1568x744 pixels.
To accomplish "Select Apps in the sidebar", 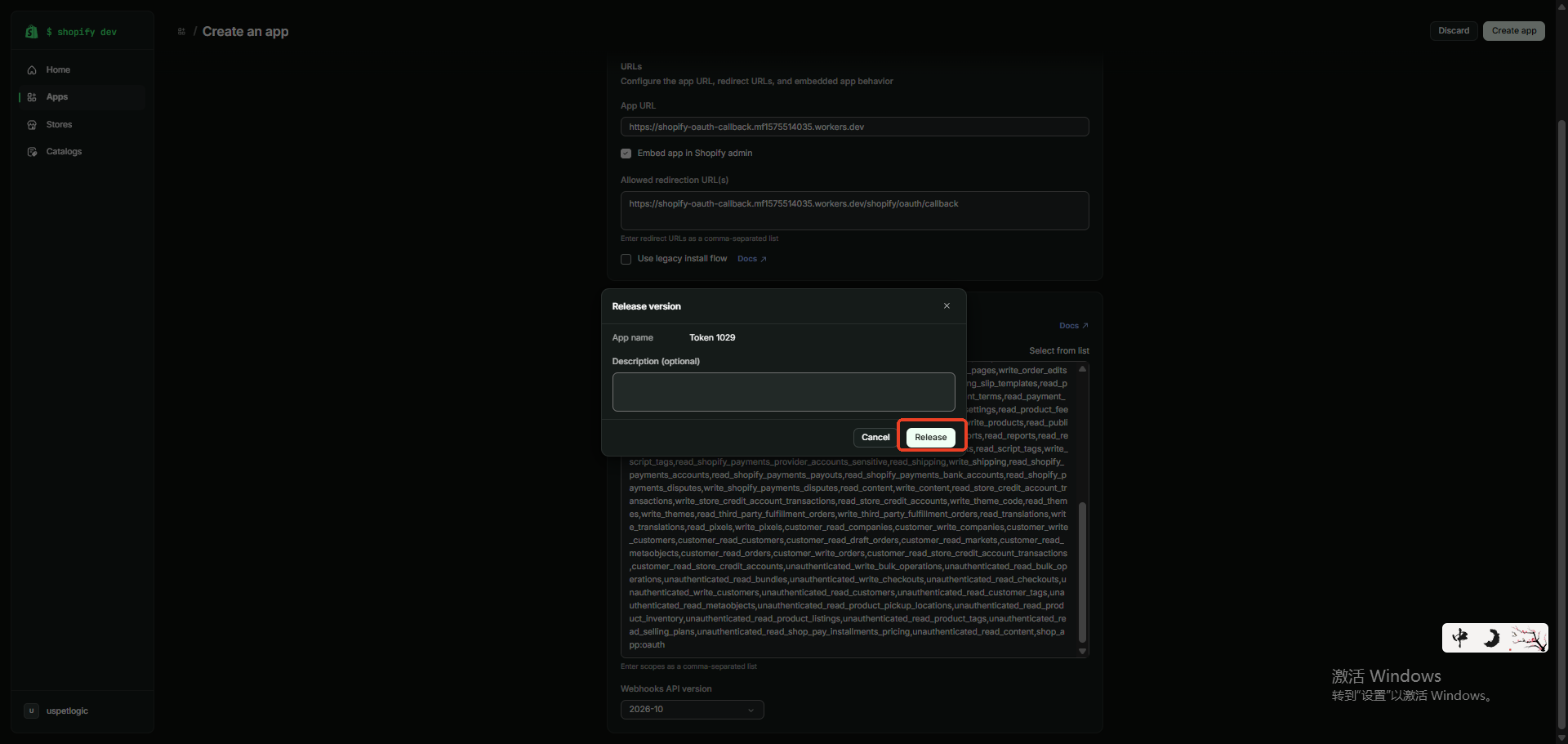I will (x=82, y=97).
